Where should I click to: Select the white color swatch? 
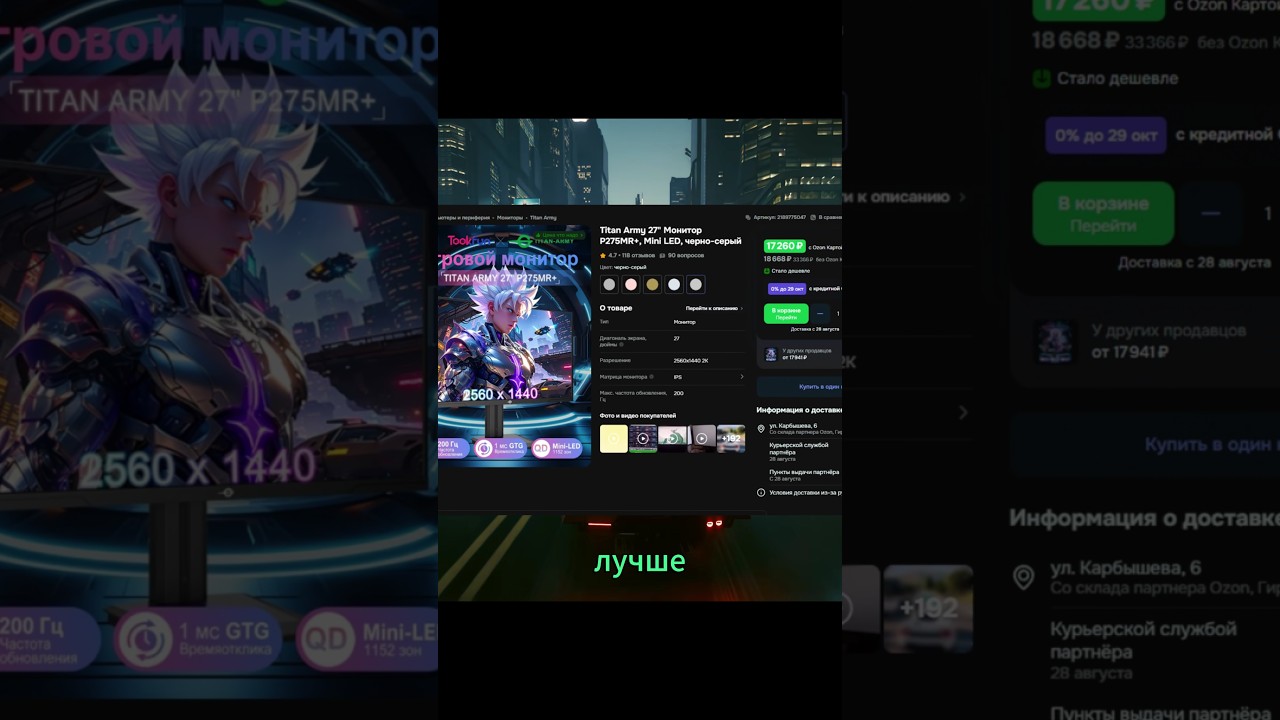[x=674, y=284]
